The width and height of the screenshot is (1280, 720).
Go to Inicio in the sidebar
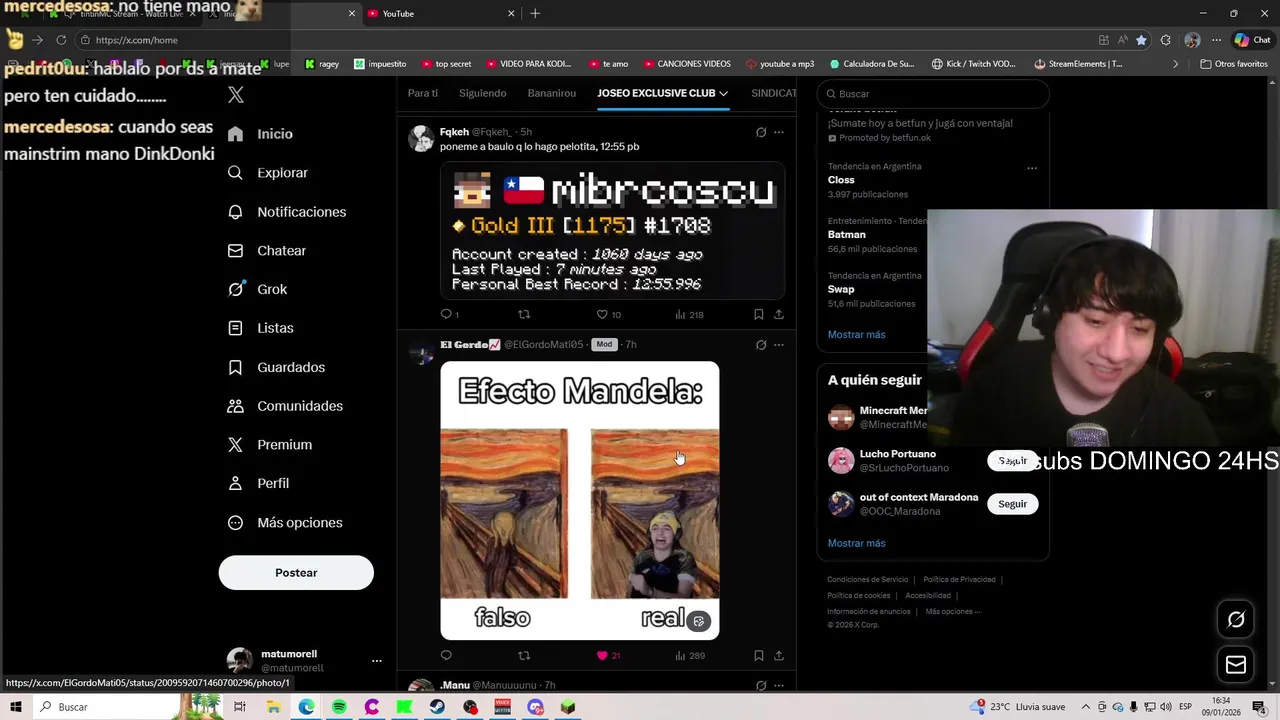click(x=260, y=134)
